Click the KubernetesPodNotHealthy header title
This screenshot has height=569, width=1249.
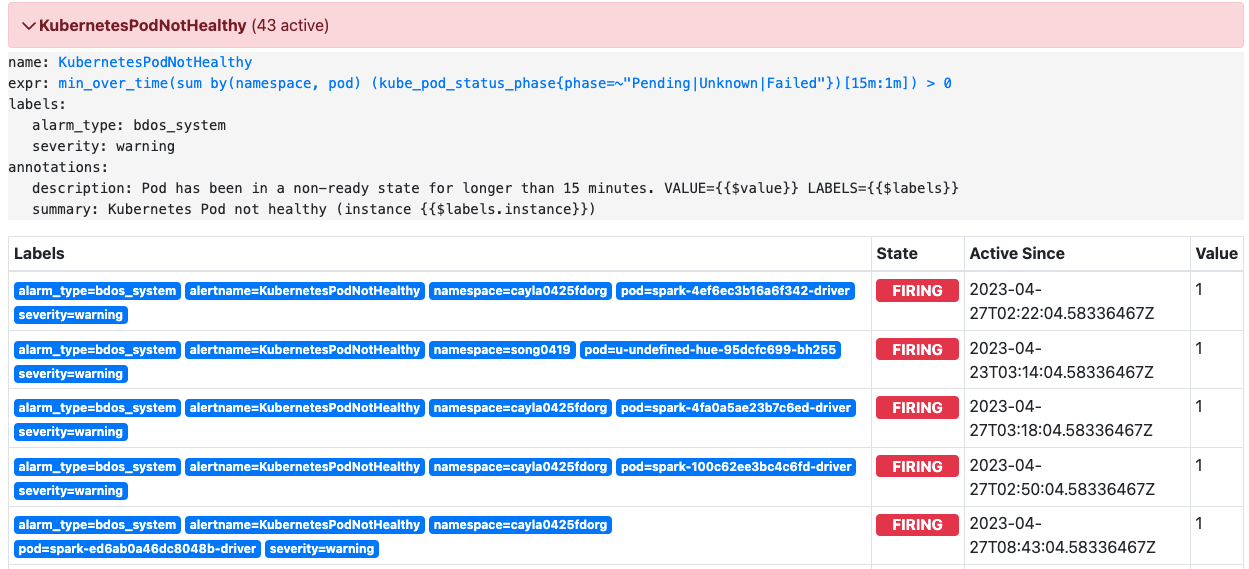142,25
